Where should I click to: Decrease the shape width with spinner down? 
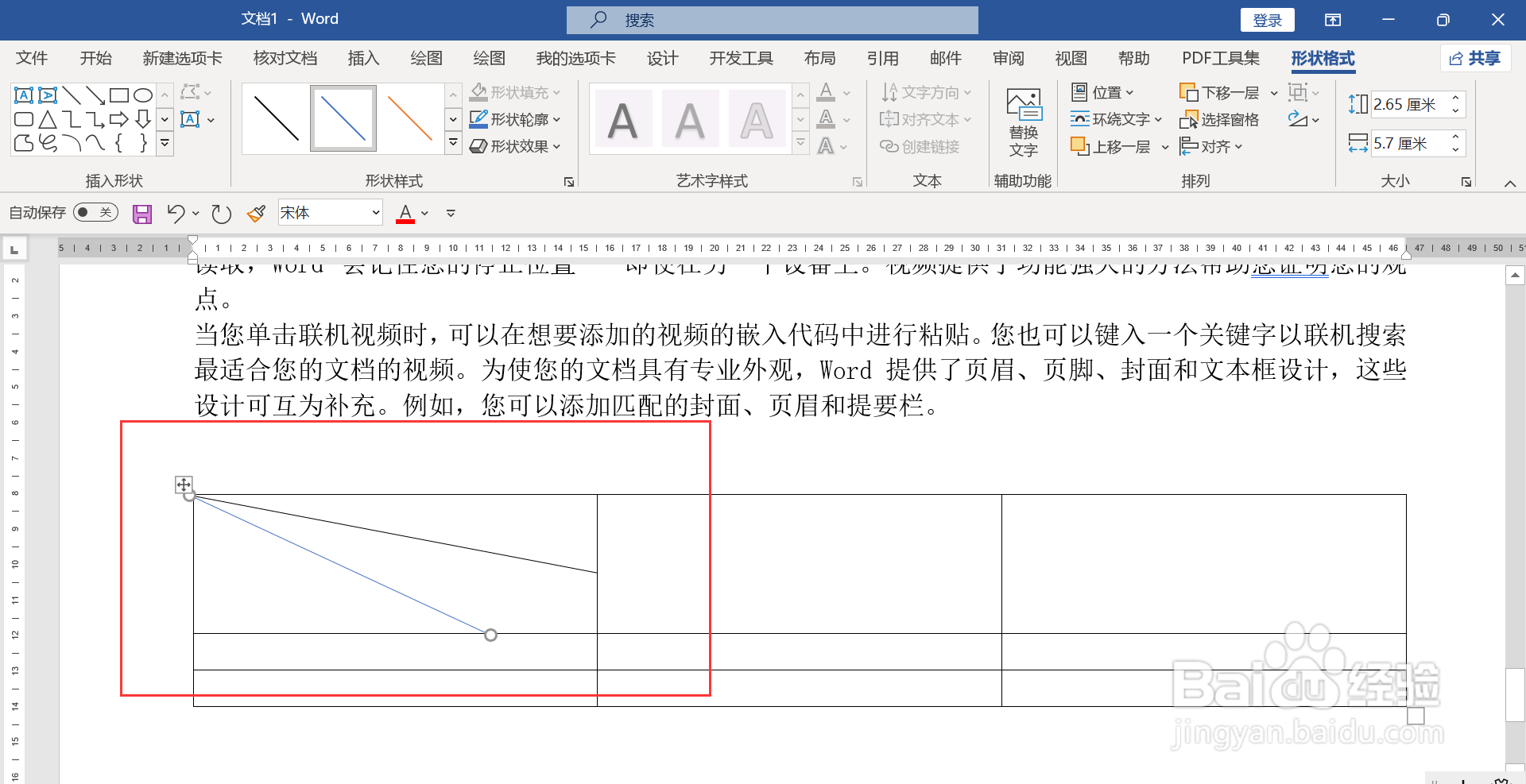tap(1455, 150)
